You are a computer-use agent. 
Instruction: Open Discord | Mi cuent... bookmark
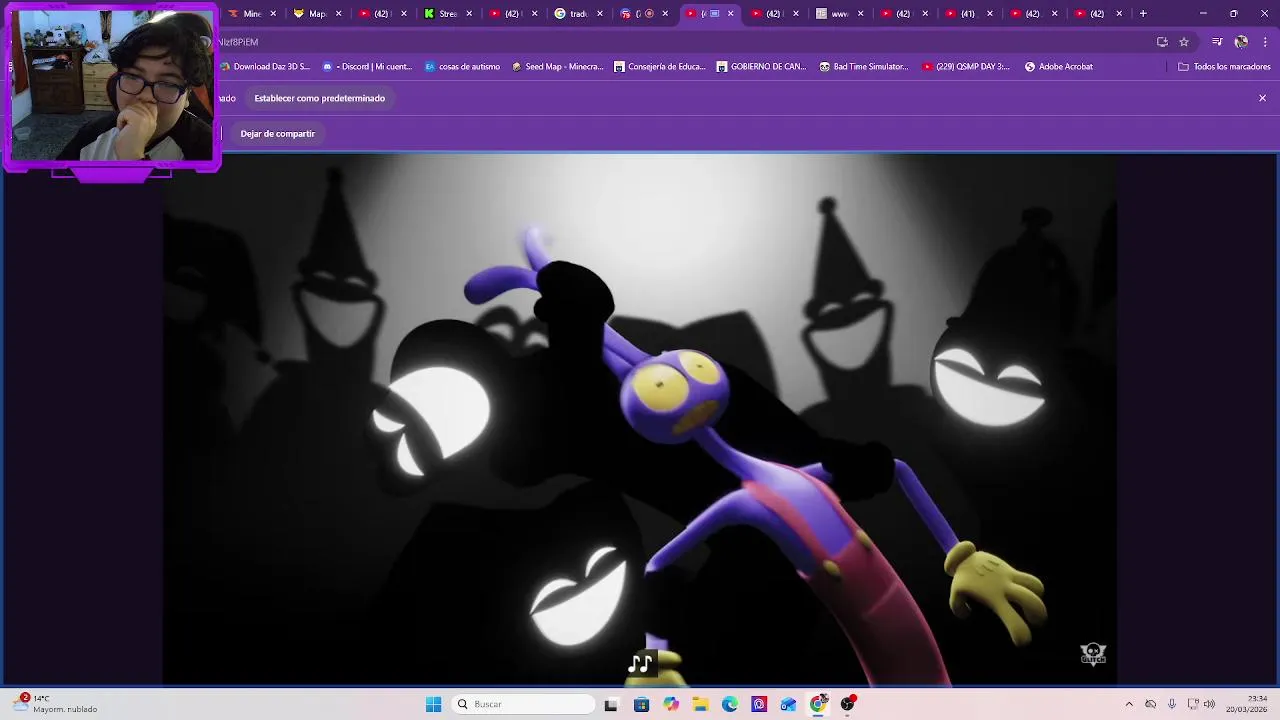(367, 67)
